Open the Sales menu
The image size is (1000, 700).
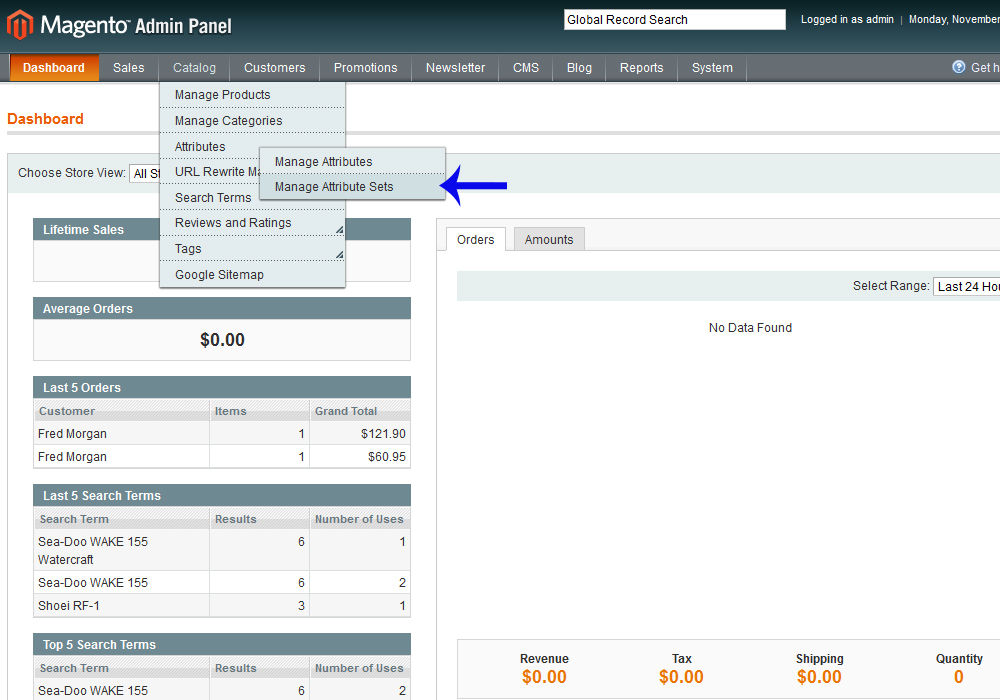[x=128, y=68]
